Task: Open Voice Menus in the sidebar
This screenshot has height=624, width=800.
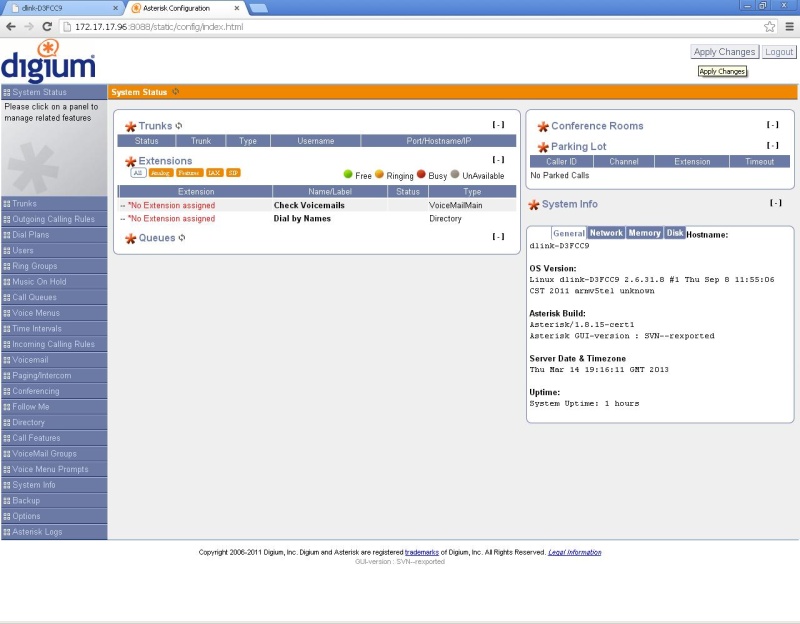Action: tap(54, 313)
